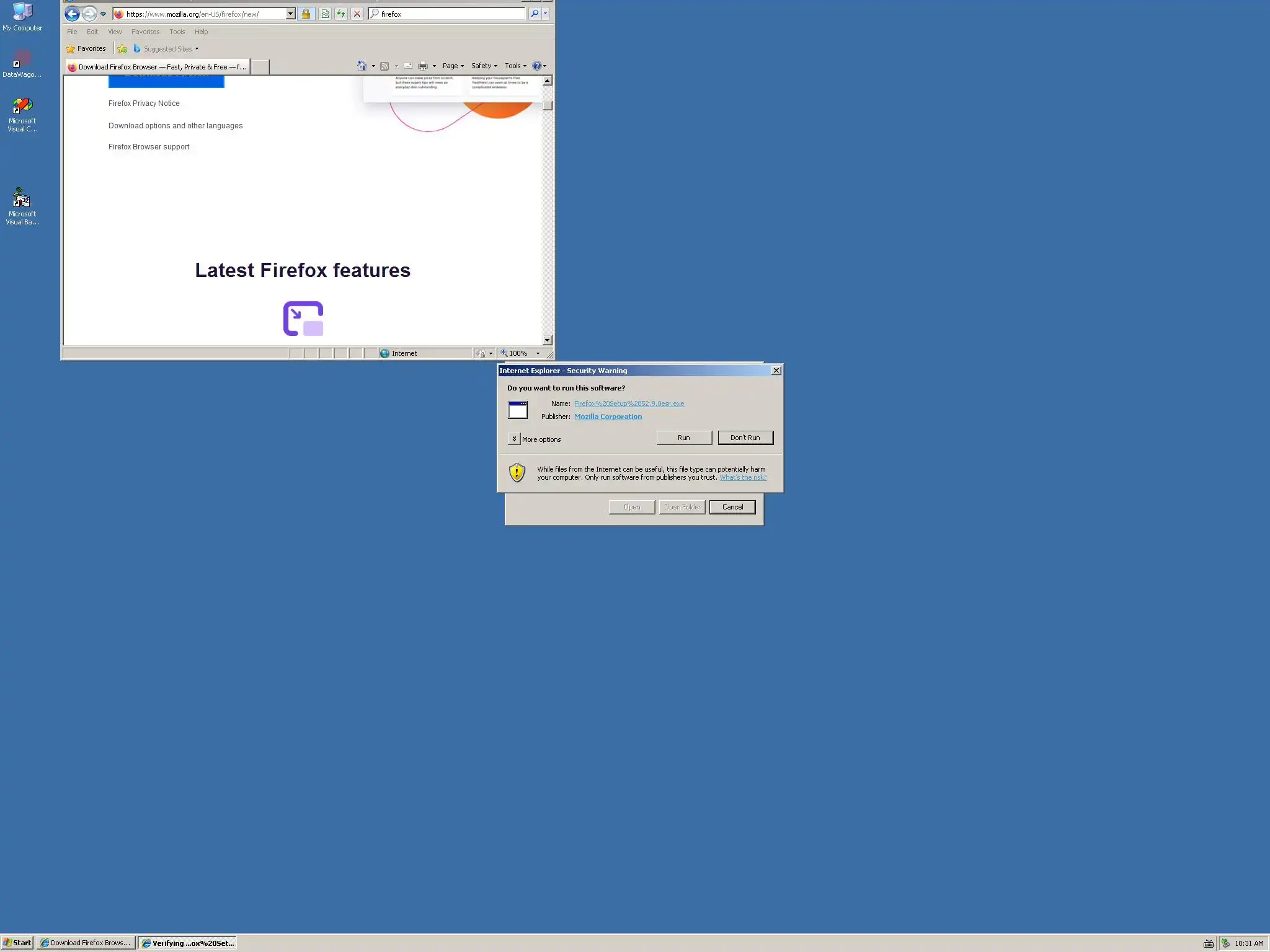Click the Compatibility View icon

(x=325, y=14)
